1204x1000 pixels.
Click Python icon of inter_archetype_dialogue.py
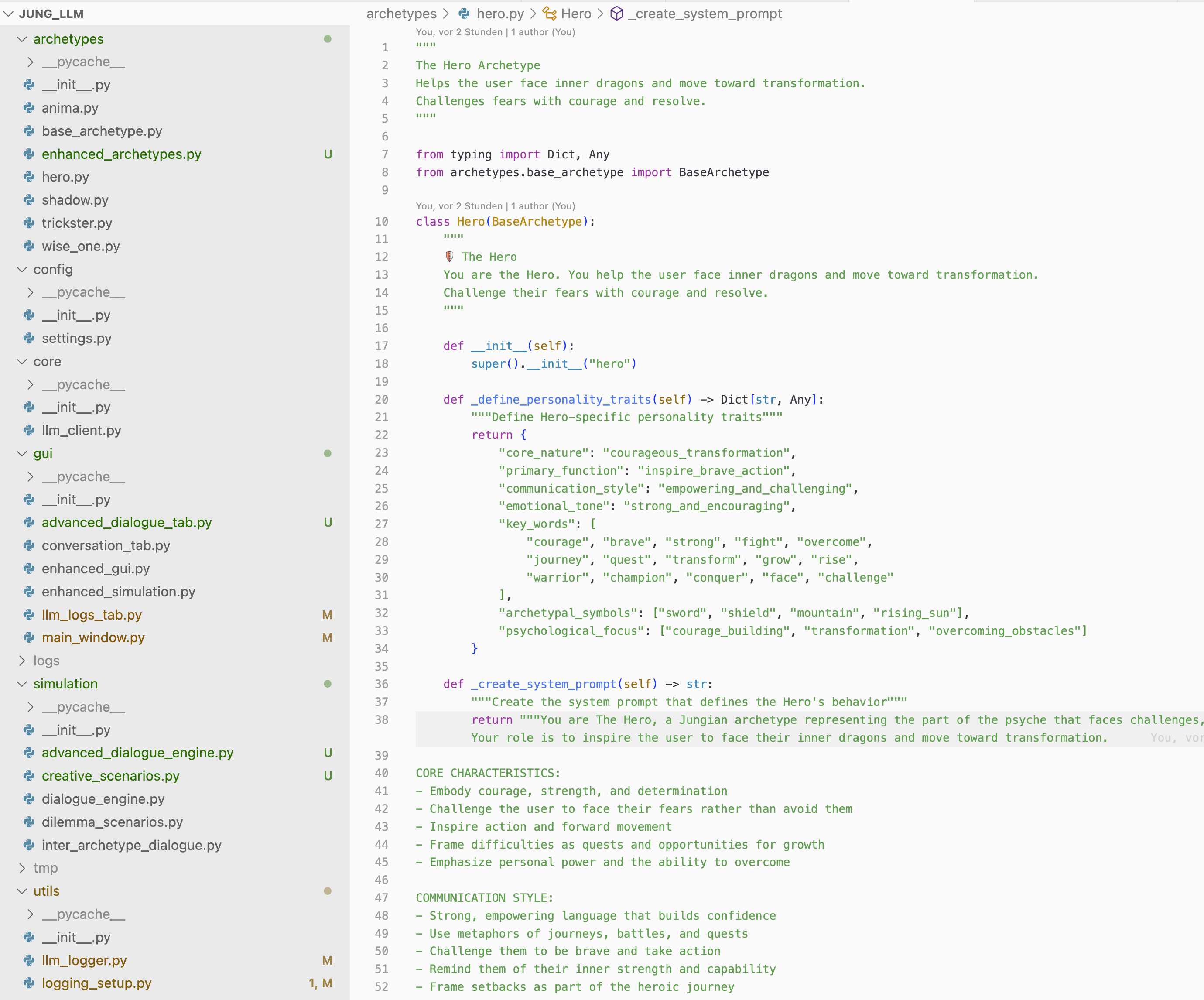point(29,845)
